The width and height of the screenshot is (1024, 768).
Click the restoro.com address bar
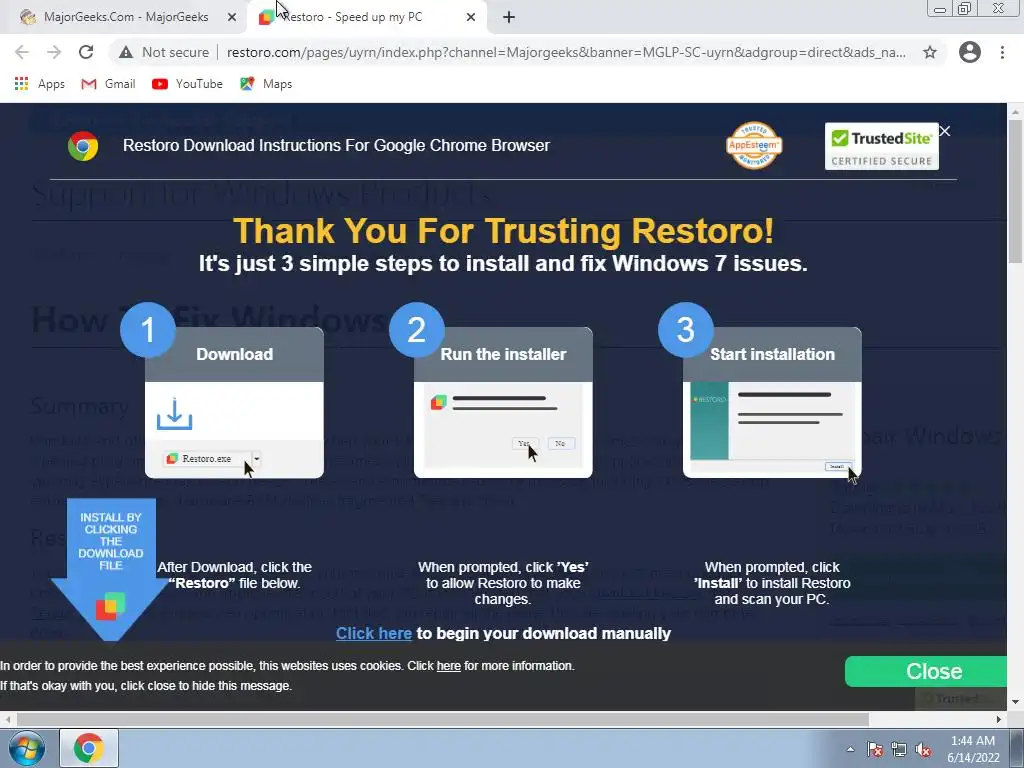[566, 52]
